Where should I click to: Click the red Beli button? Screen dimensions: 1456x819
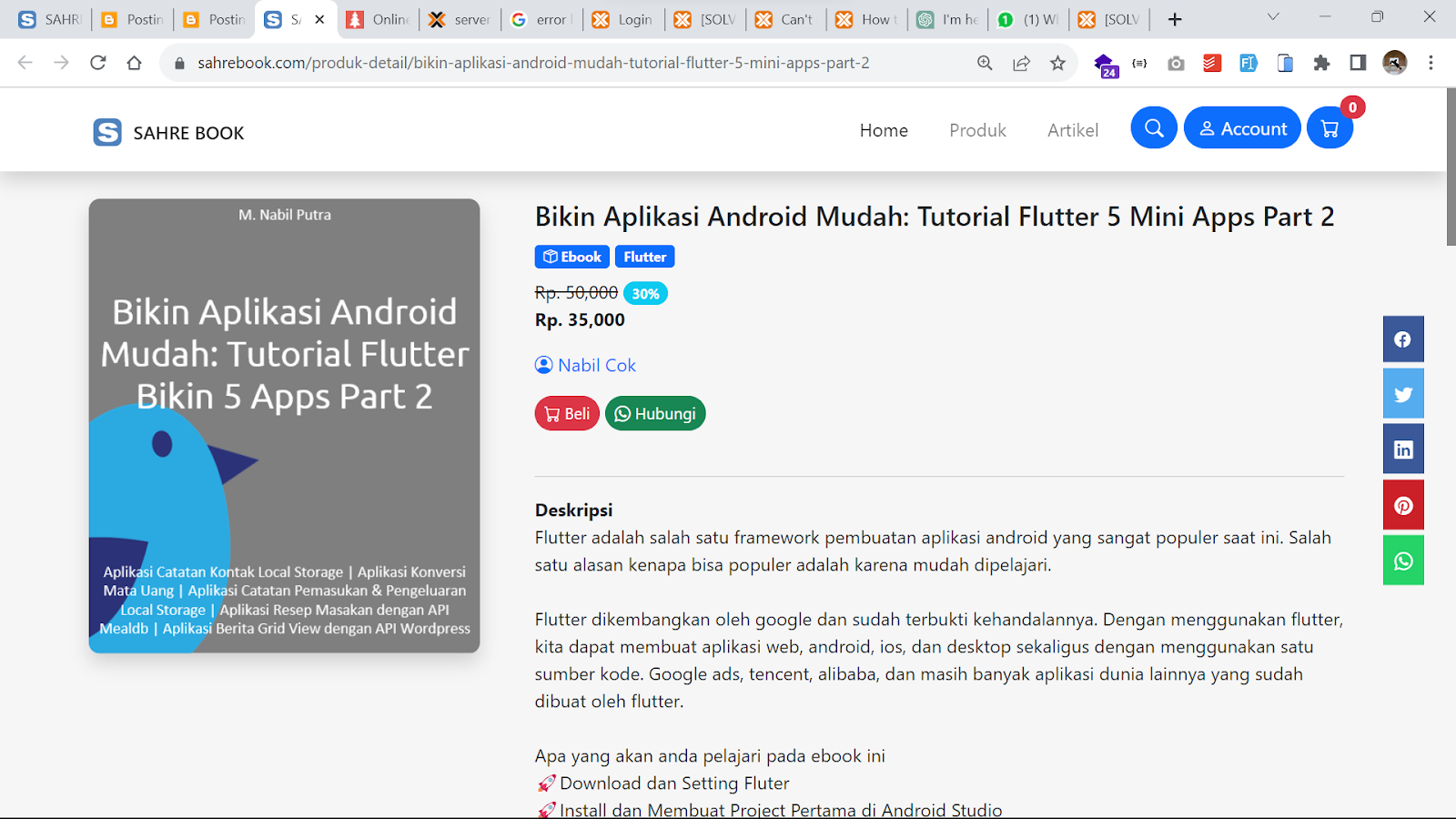click(567, 413)
